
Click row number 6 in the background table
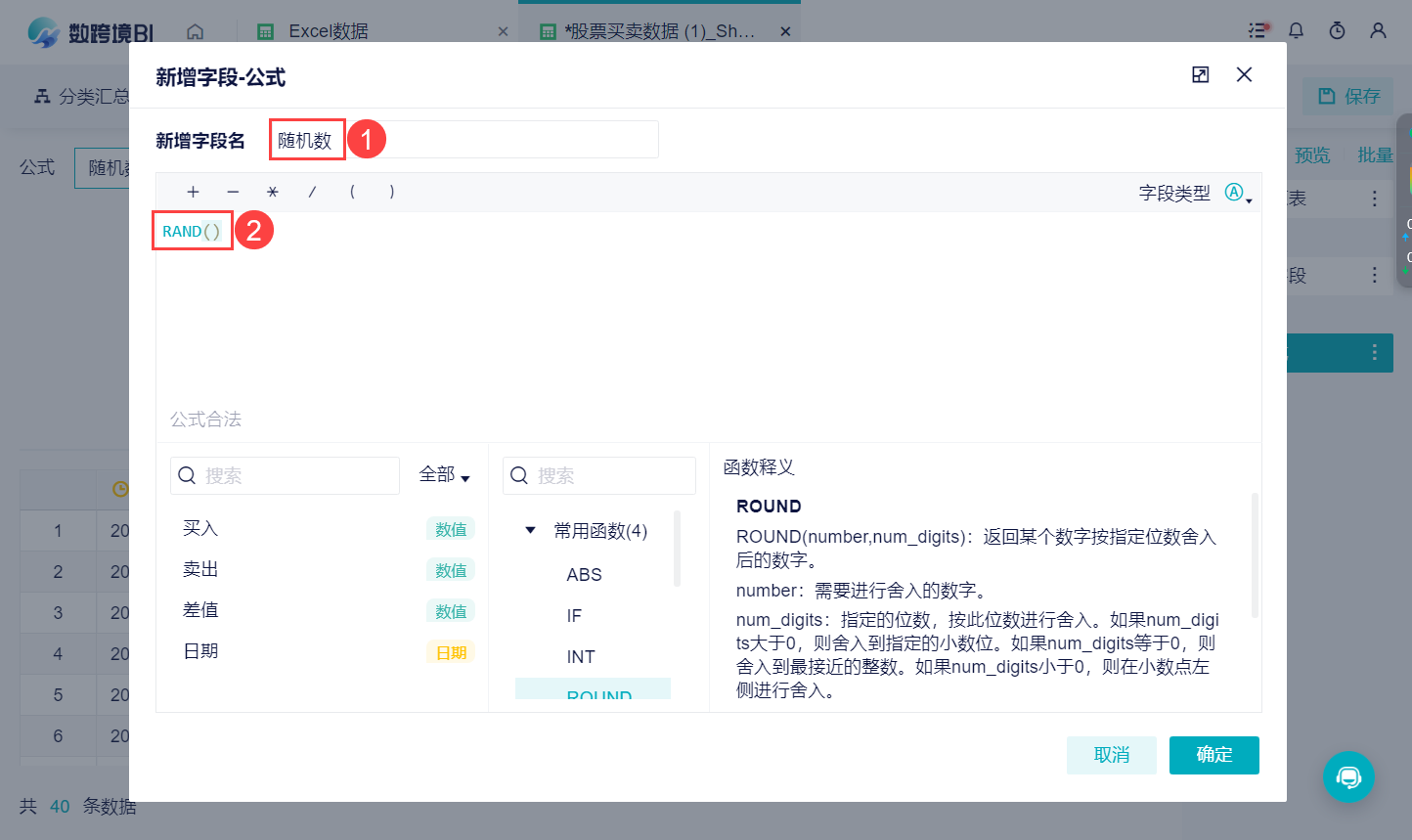pos(58,736)
